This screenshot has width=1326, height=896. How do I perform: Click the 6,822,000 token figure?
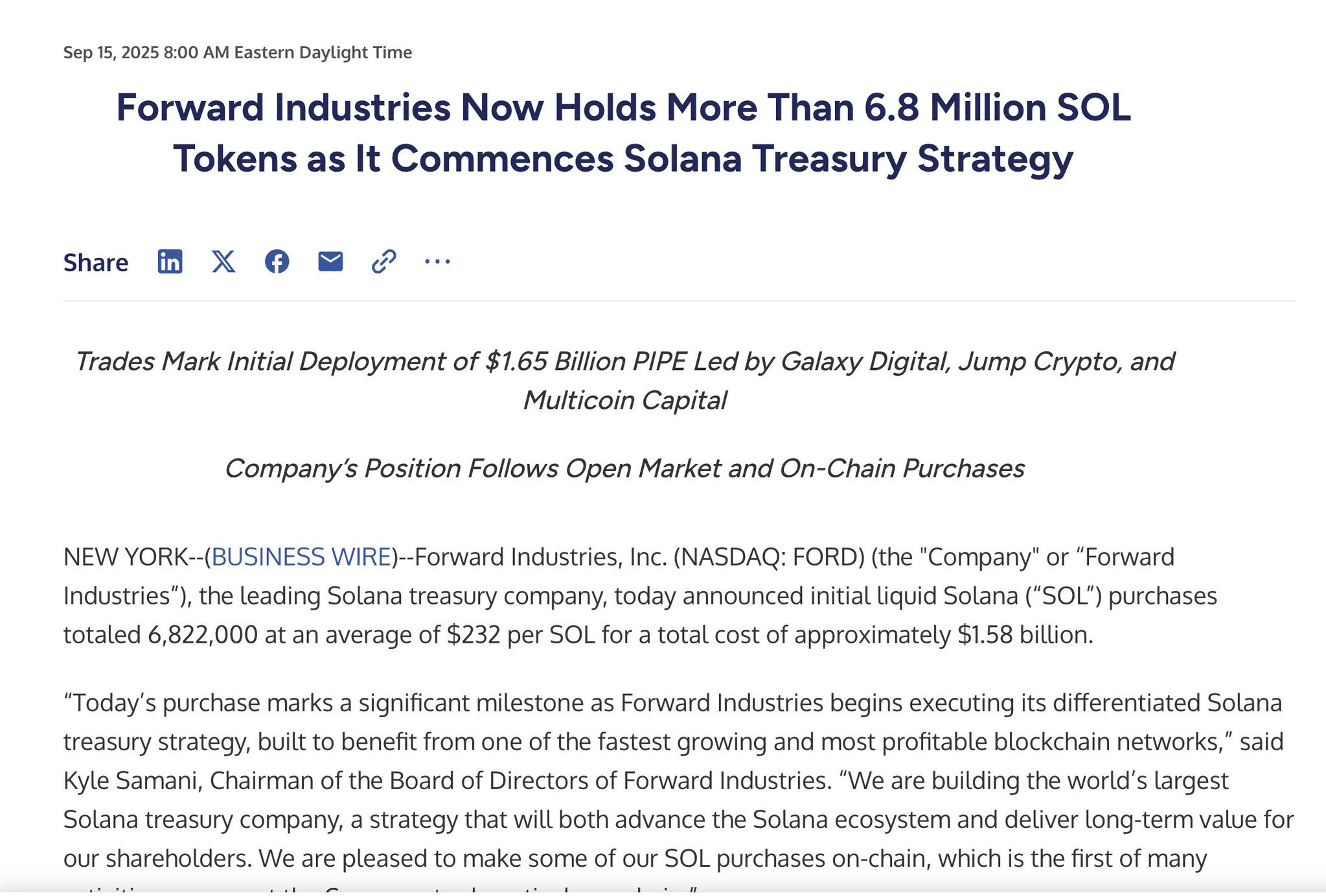(x=203, y=635)
